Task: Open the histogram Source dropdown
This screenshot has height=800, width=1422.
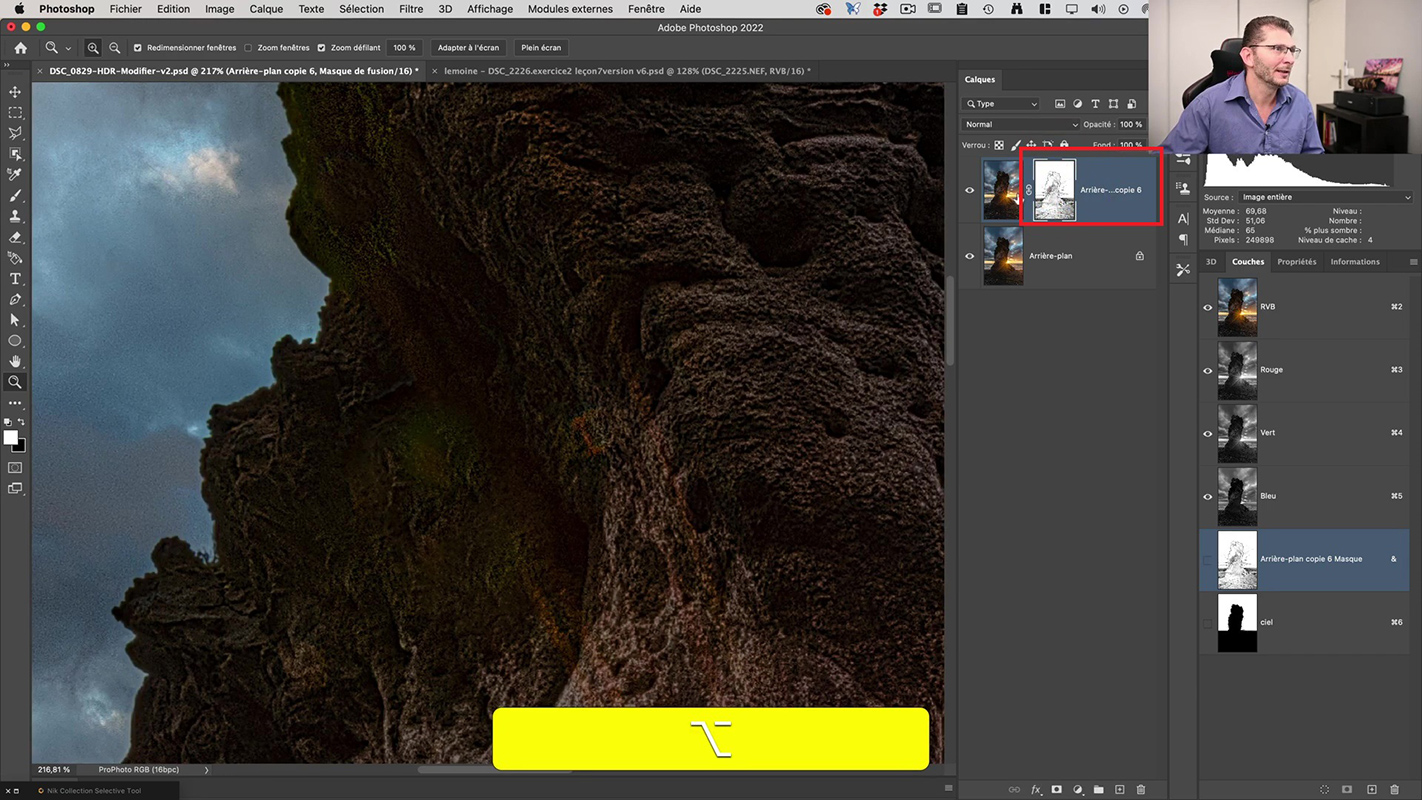Action: 1324,197
